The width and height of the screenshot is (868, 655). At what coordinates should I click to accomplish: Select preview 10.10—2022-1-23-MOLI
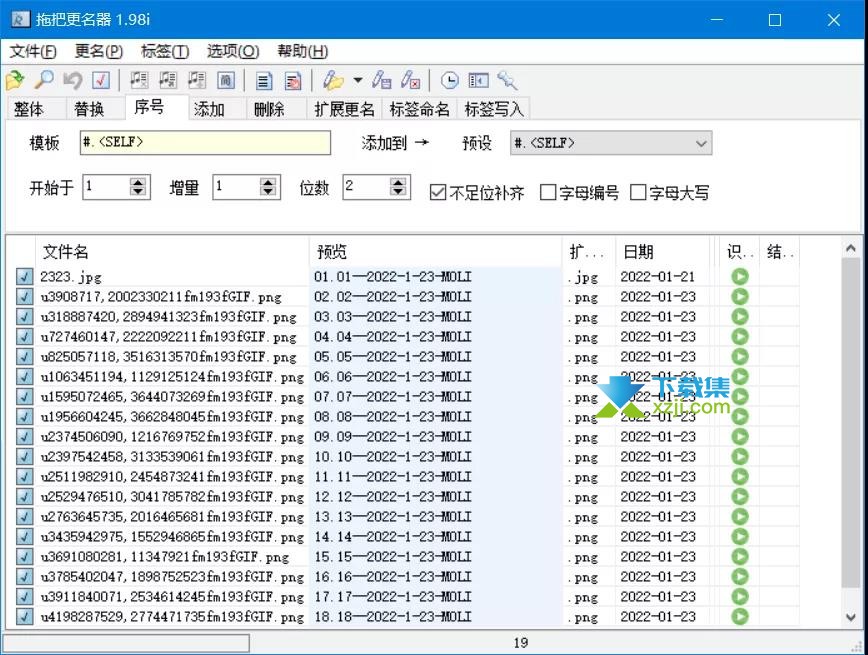[x=392, y=457]
